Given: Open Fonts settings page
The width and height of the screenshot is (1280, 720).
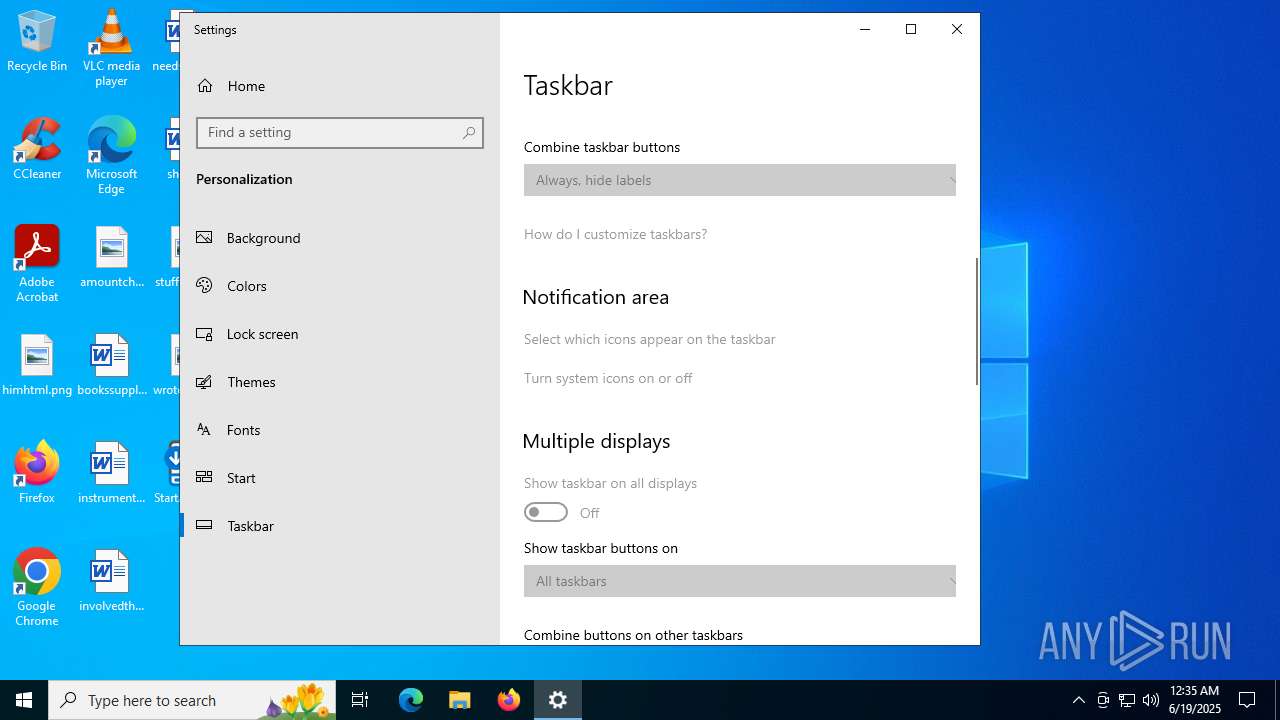Looking at the screenshot, I should (x=340, y=430).
